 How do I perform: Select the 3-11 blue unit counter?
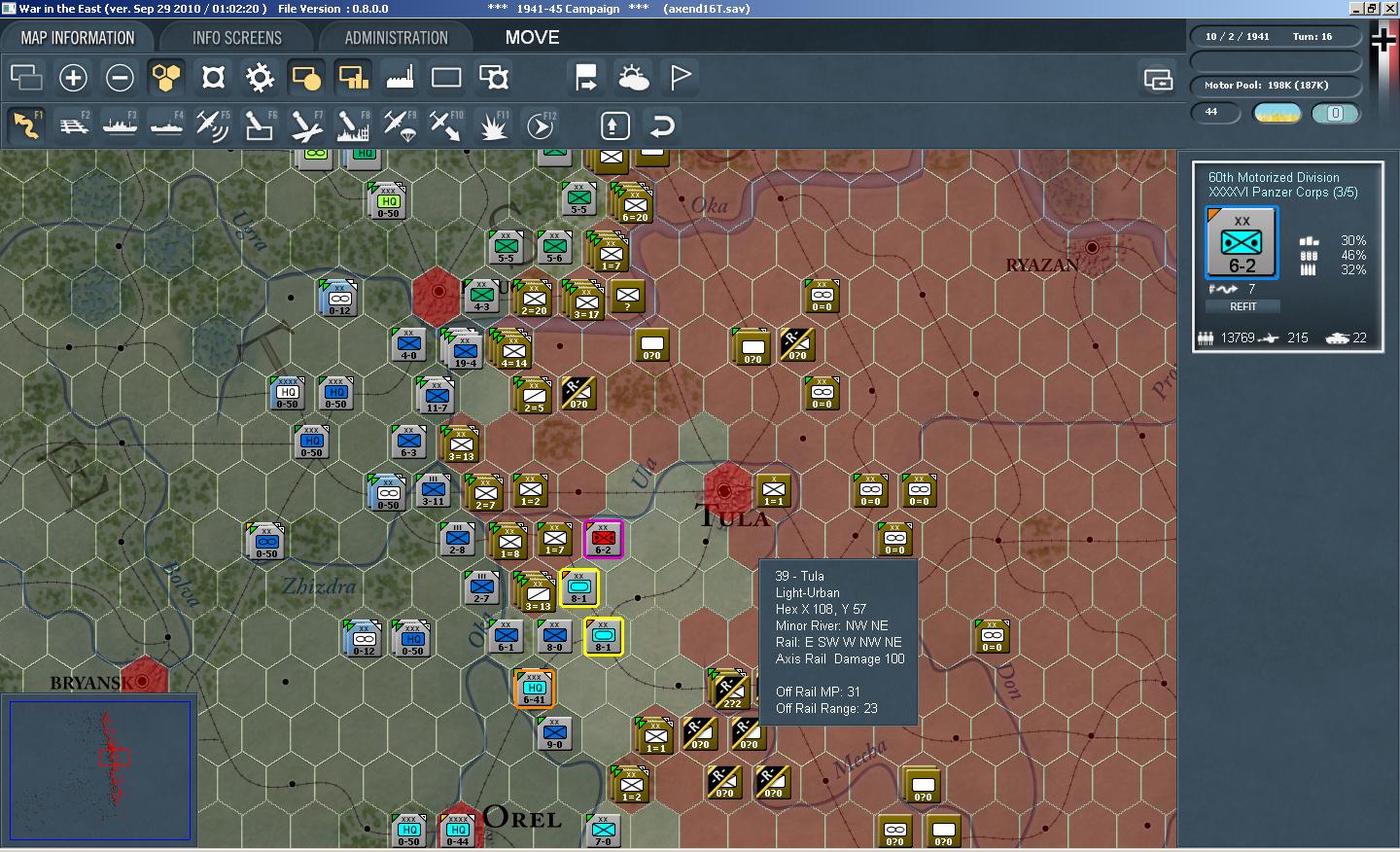coord(434,489)
